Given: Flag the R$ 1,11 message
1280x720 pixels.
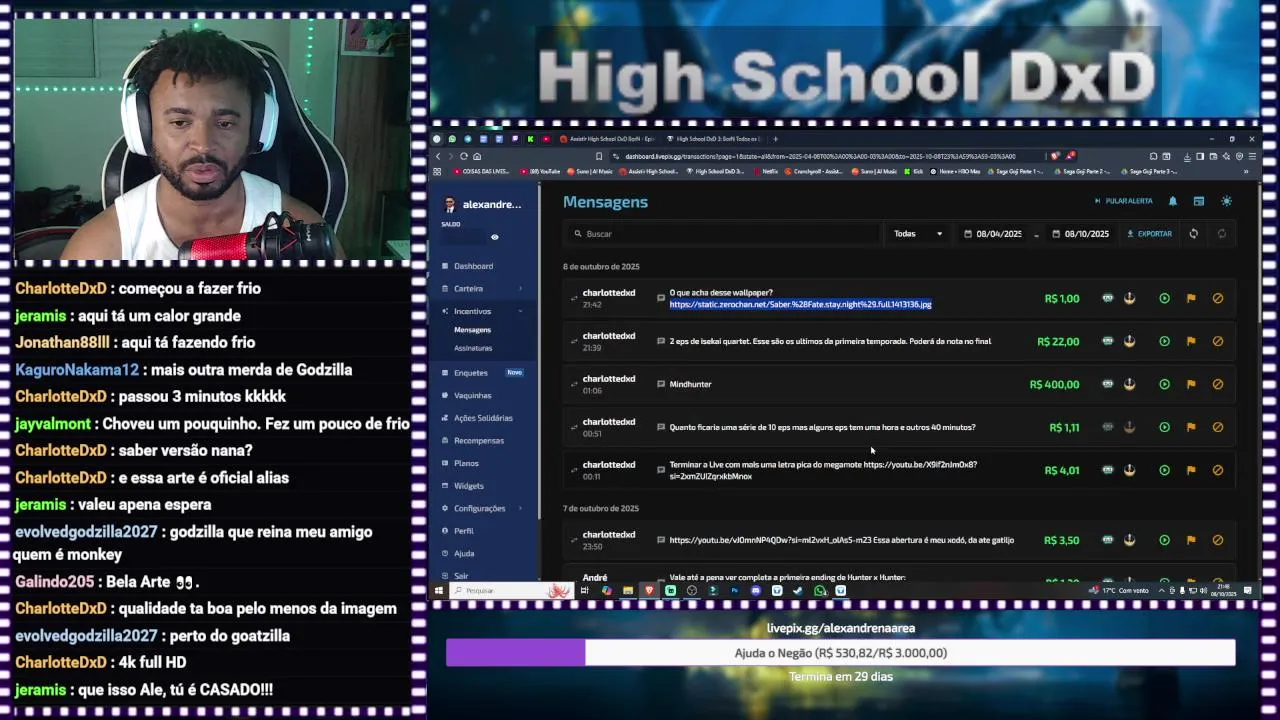Looking at the screenshot, I should tap(1191, 427).
